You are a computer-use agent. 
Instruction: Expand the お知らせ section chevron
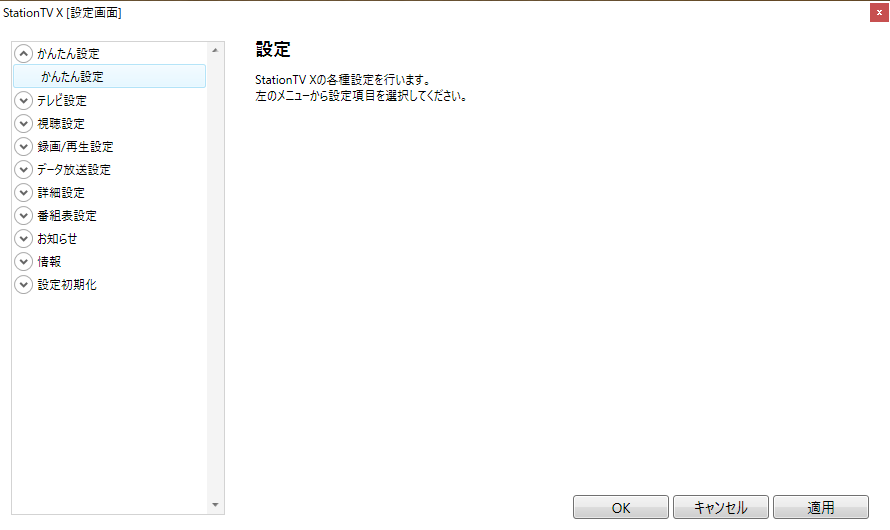(23, 238)
